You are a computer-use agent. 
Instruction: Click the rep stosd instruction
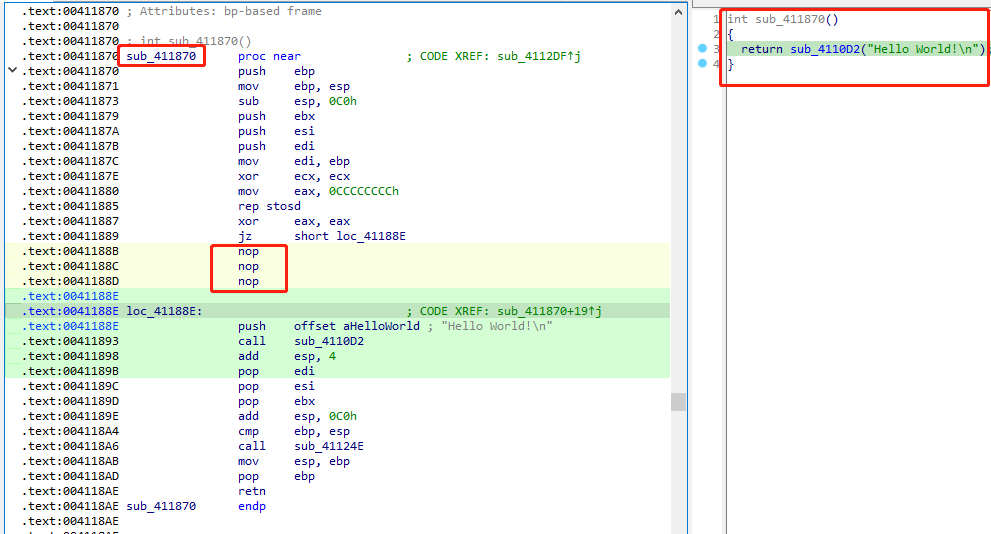(x=269, y=206)
